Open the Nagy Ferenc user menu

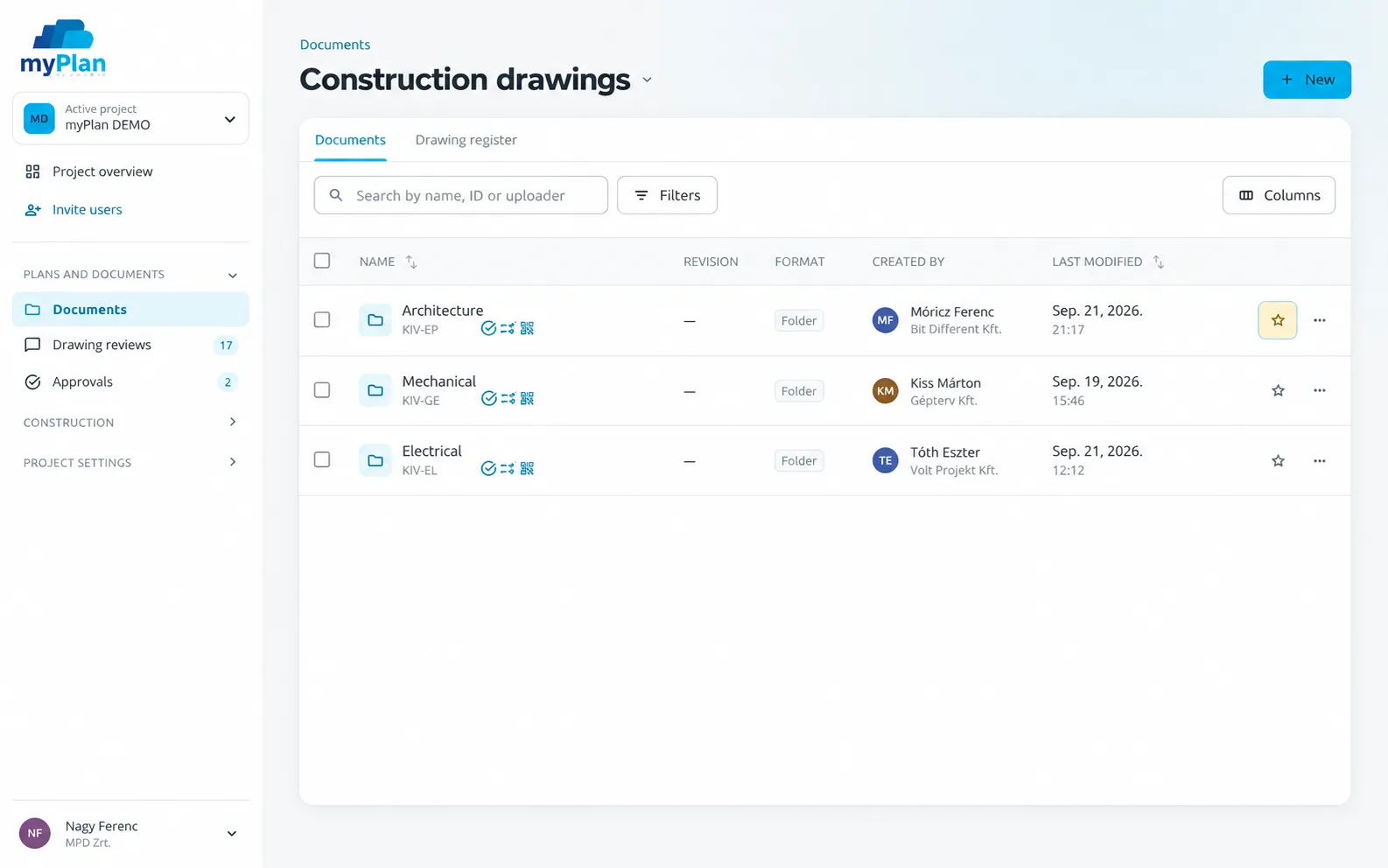coord(130,834)
